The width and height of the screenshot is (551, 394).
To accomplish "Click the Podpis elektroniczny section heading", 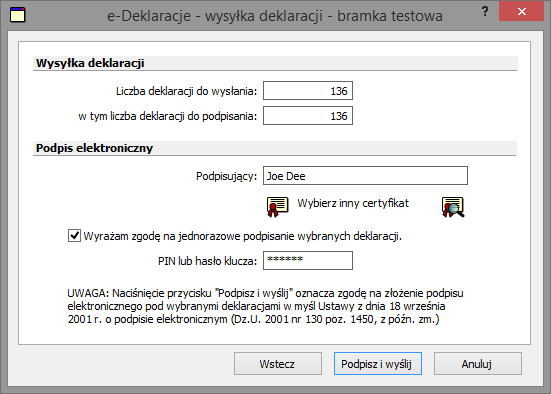I will pos(94,148).
